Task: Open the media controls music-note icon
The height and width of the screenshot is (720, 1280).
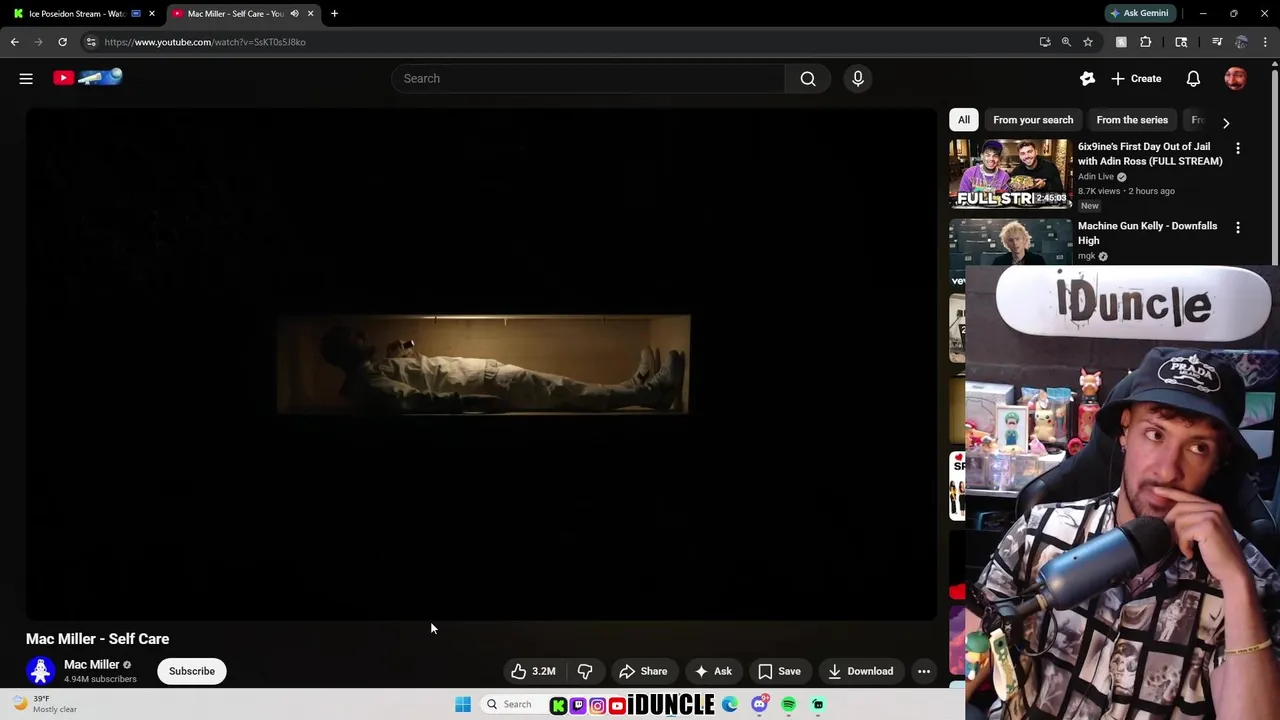Action: [x=1217, y=42]
